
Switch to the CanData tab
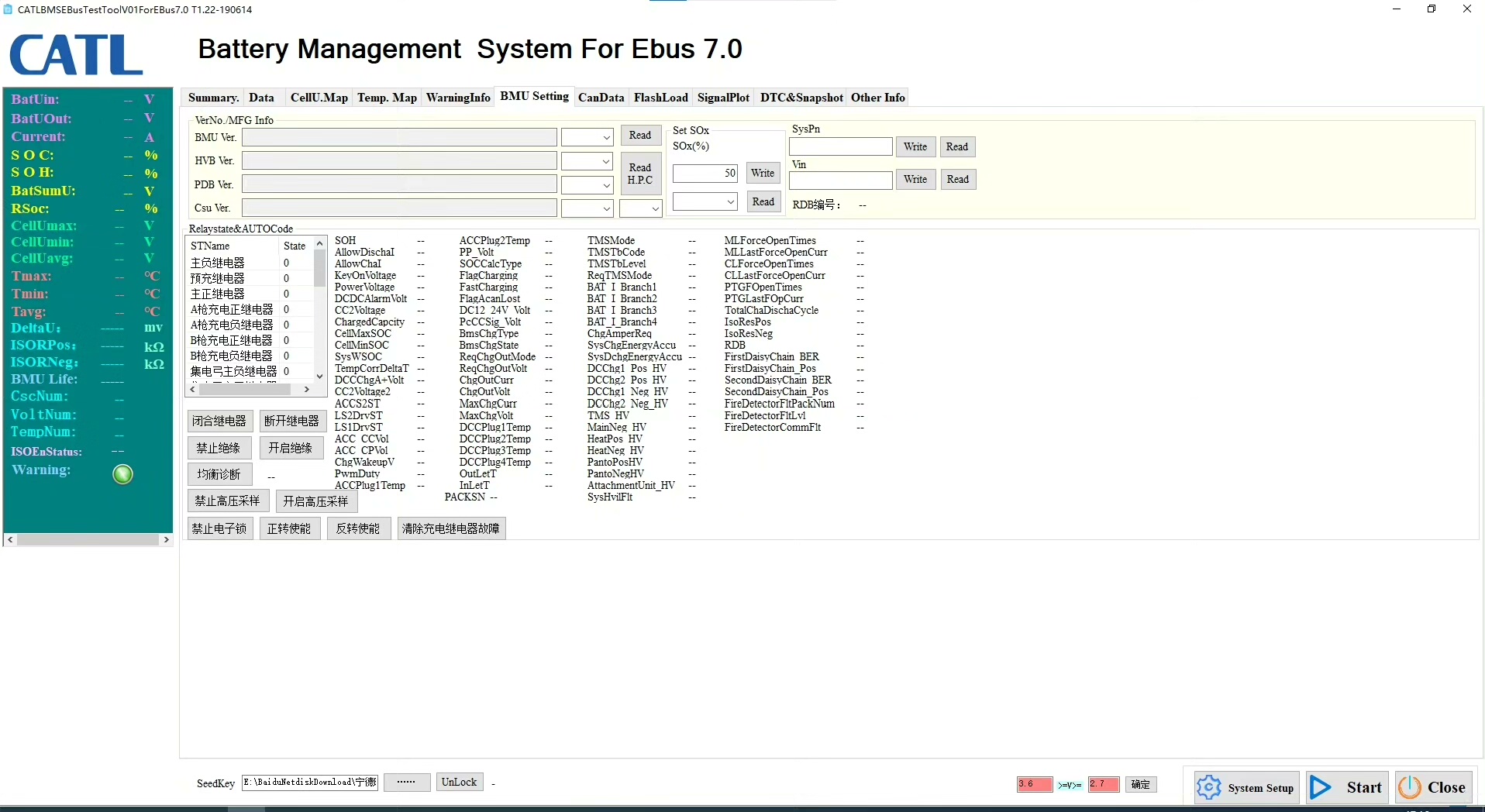click(601, 98)
